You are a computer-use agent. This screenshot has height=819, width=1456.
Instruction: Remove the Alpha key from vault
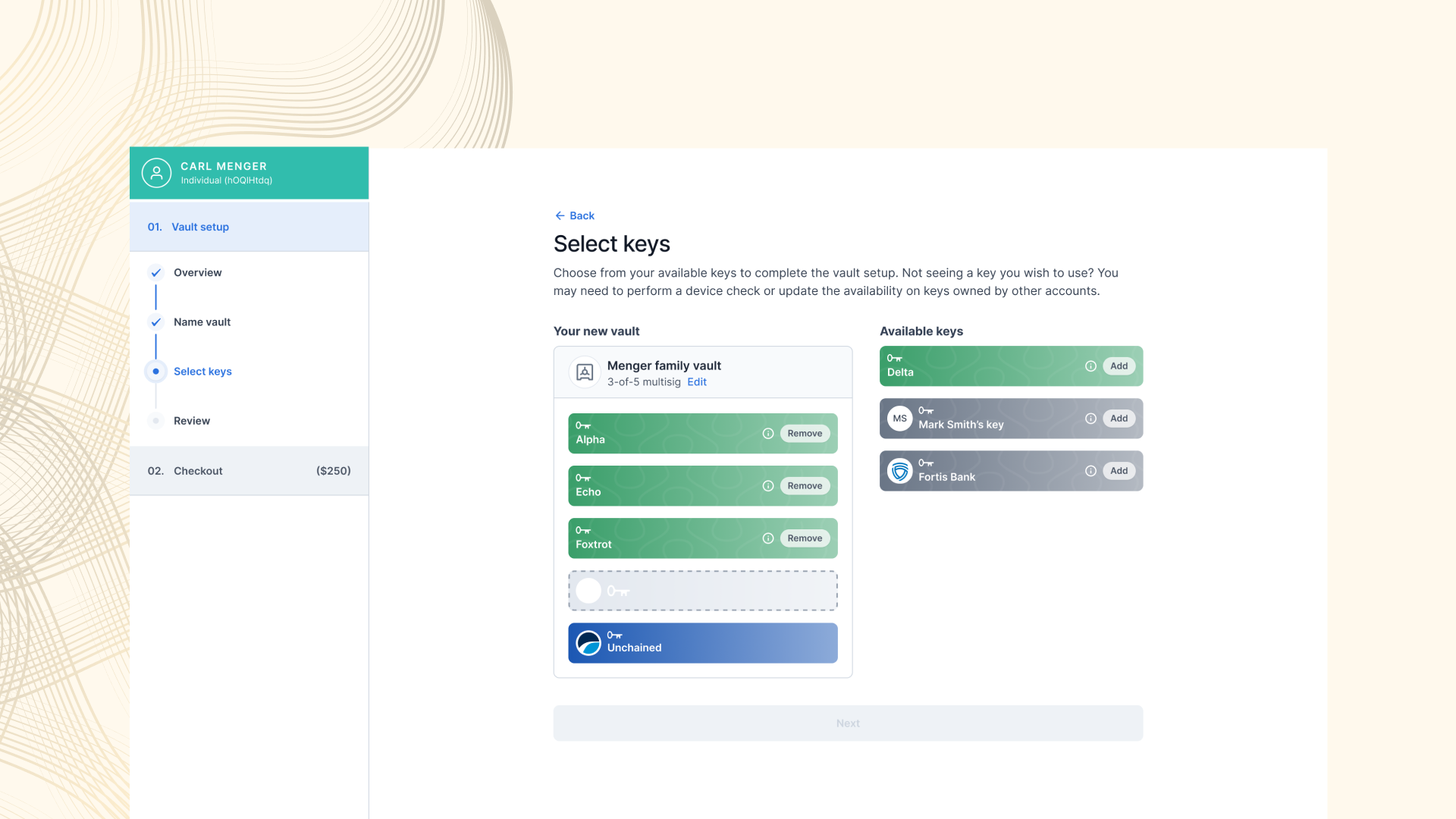[805, 434]
